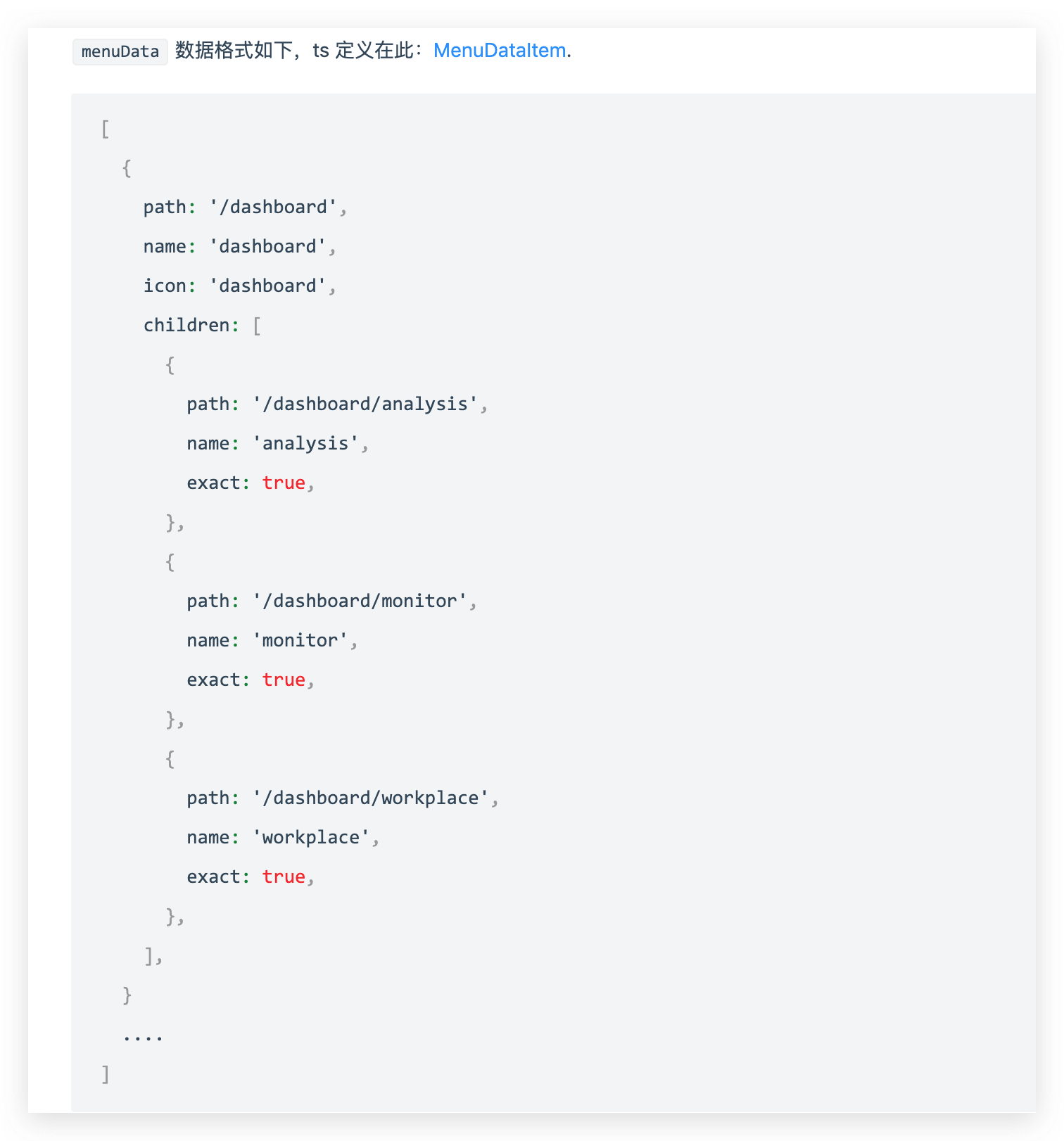Viewport: 1064px width, 1141px height.
Task: Click the line "name: 'monitor',"
Action: (x=272, y=640)
